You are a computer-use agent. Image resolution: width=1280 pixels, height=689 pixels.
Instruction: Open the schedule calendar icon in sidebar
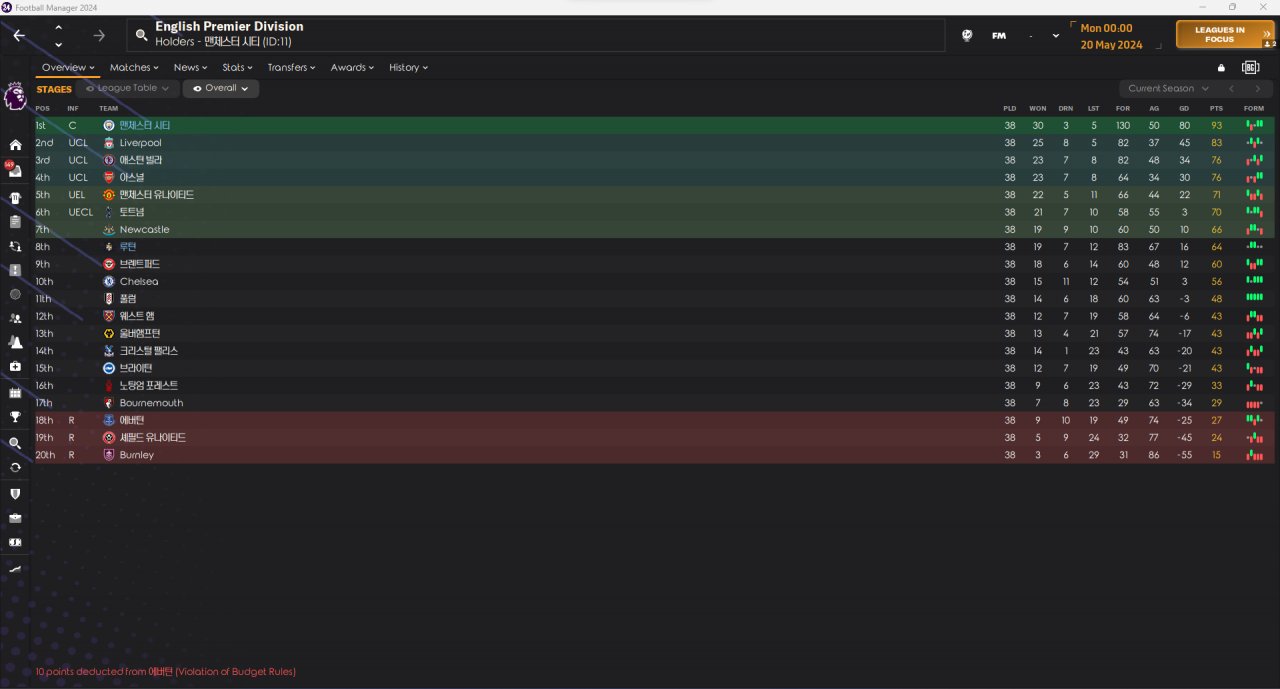point(15,392)
